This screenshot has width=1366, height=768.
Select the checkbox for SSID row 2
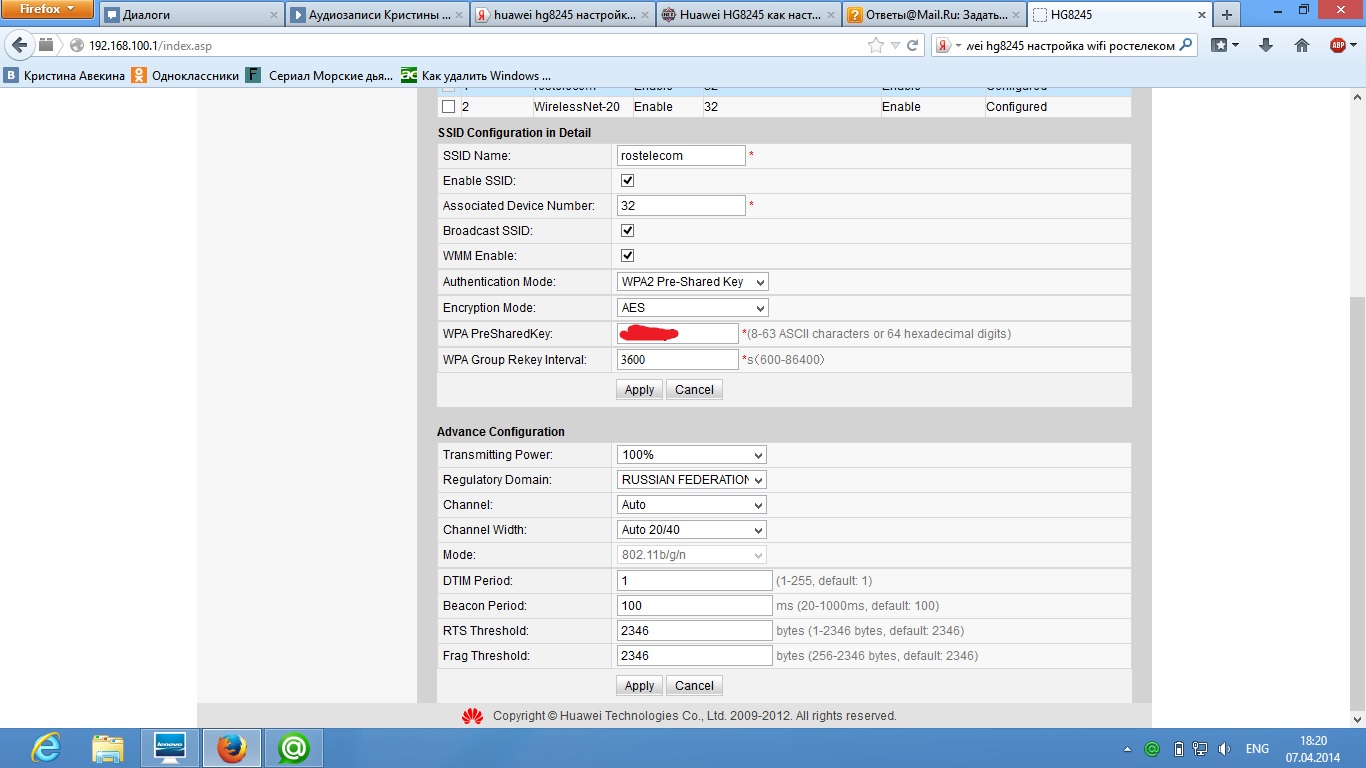tap(448, 107)
